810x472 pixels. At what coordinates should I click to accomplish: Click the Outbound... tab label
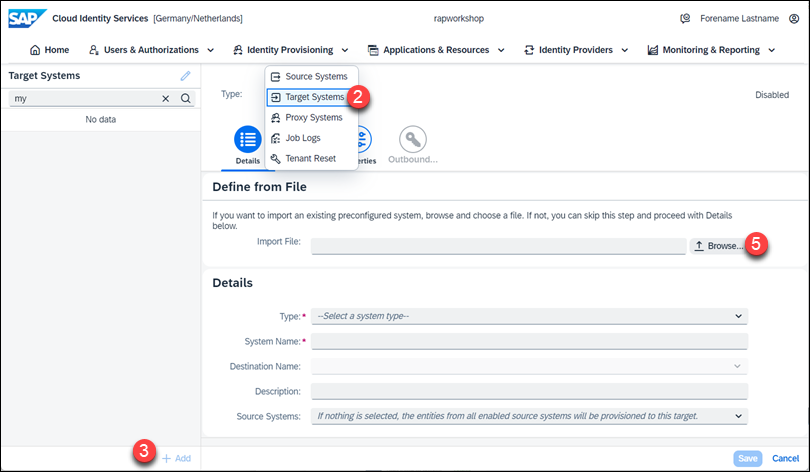click(413, 160)
